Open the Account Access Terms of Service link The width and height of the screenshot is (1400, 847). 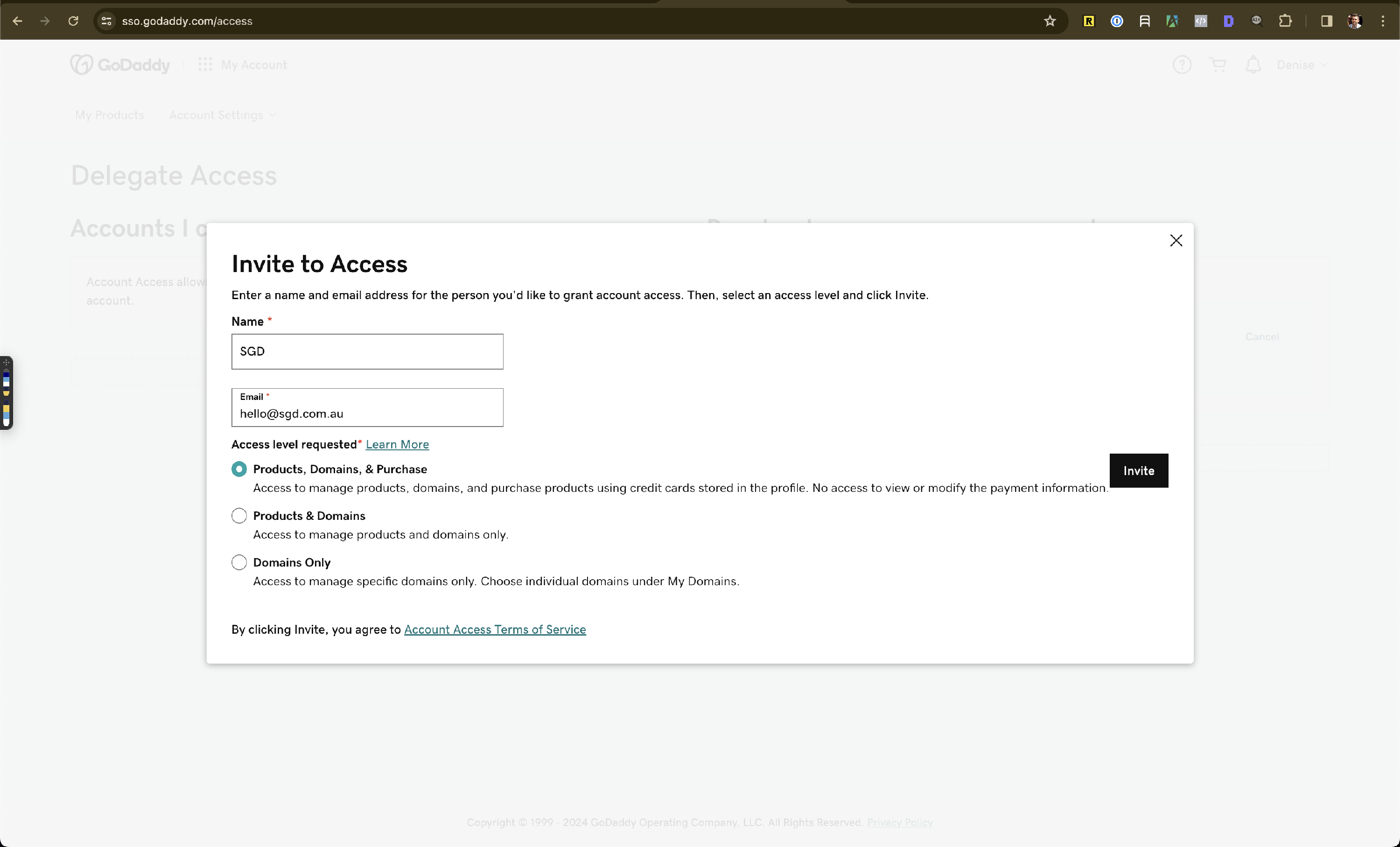pos(494,630)
